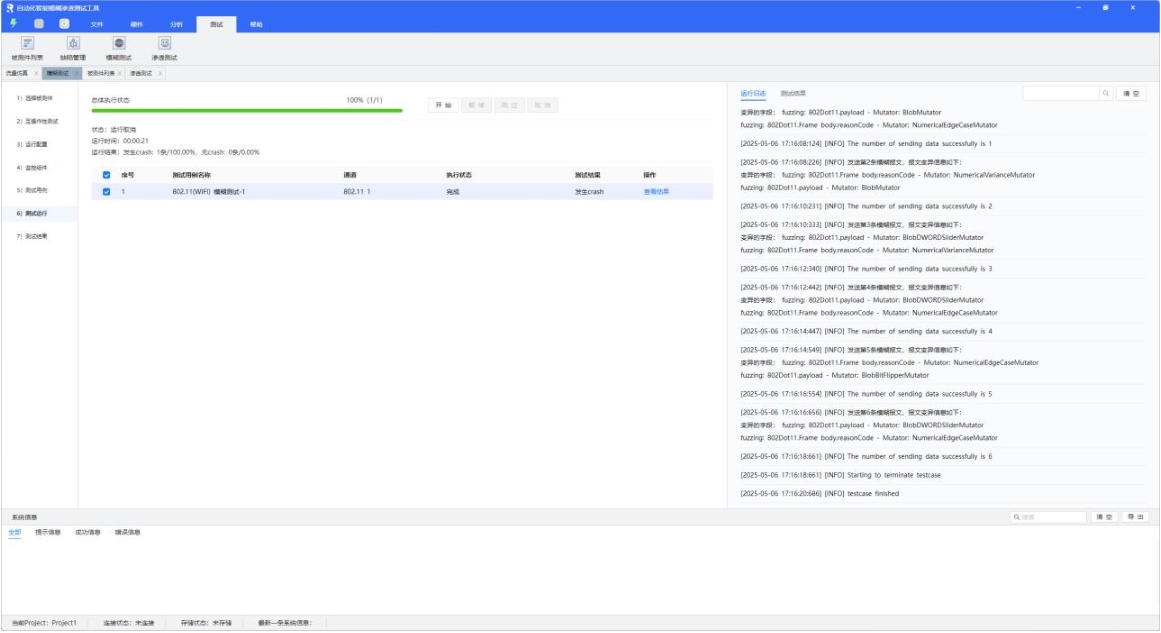Image resolution: width=1161 pixels, height=633 pixels.
Task: Click status bar 当前Project: Project1
Action: point(44,623)
